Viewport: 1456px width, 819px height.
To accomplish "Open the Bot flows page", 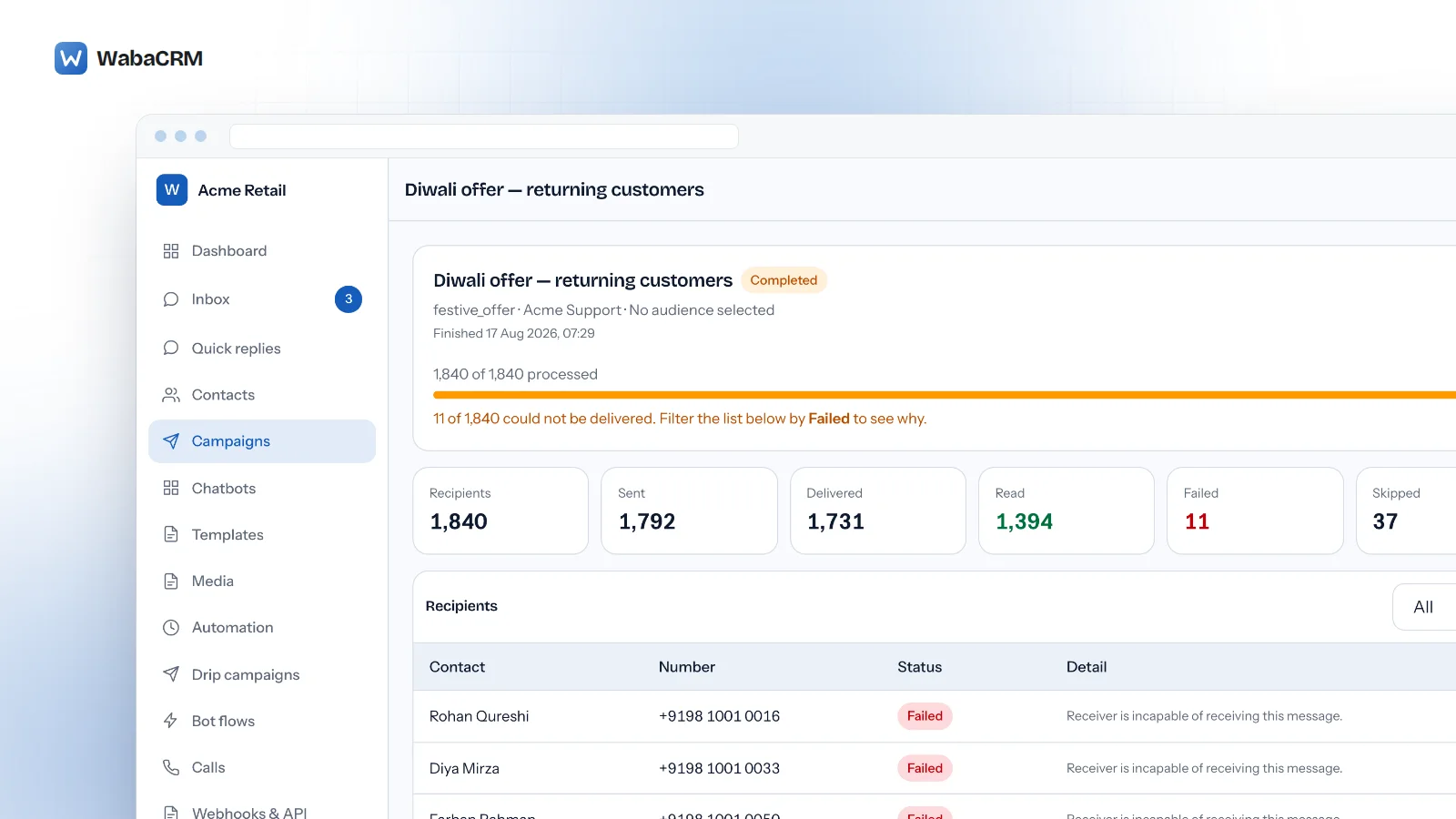I will (x=262, y=721).
